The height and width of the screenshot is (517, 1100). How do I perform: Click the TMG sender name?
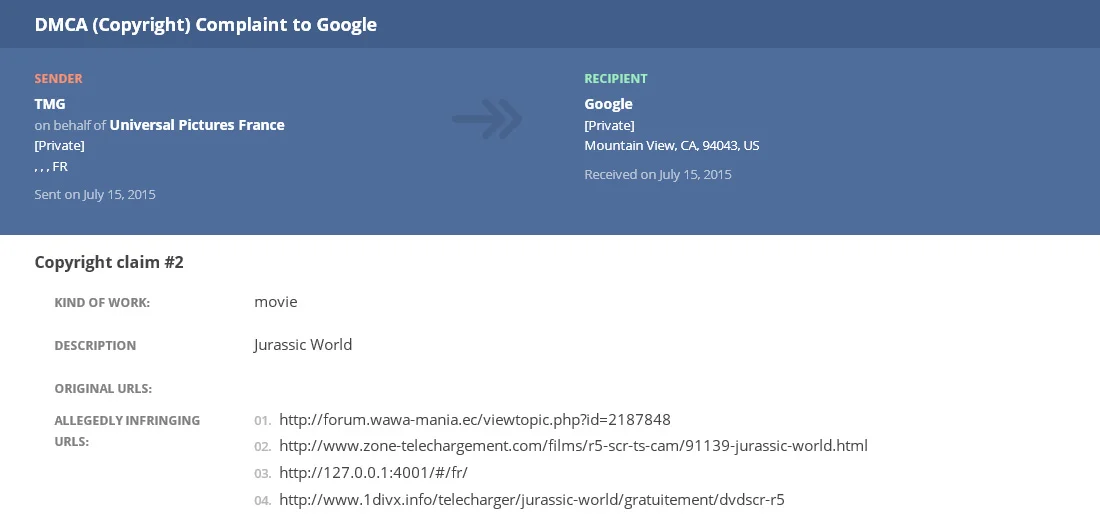50,104
